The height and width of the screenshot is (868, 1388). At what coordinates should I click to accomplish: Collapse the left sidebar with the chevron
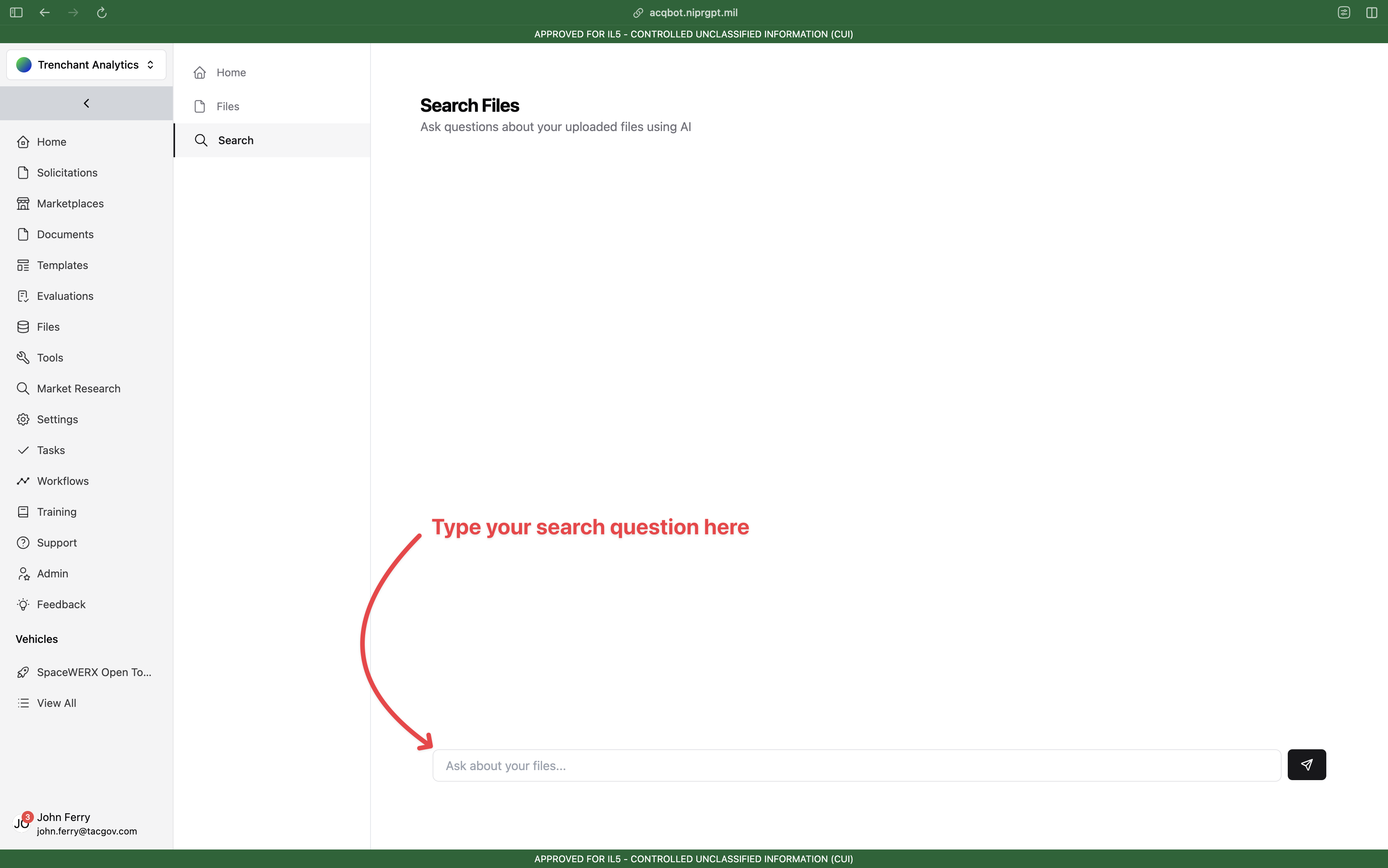click(x=86, y=103)
